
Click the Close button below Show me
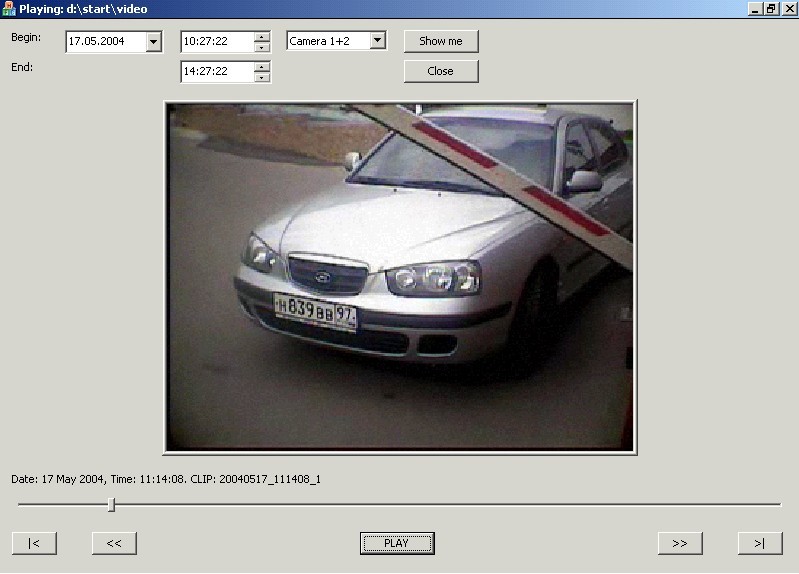coord(441,71)
